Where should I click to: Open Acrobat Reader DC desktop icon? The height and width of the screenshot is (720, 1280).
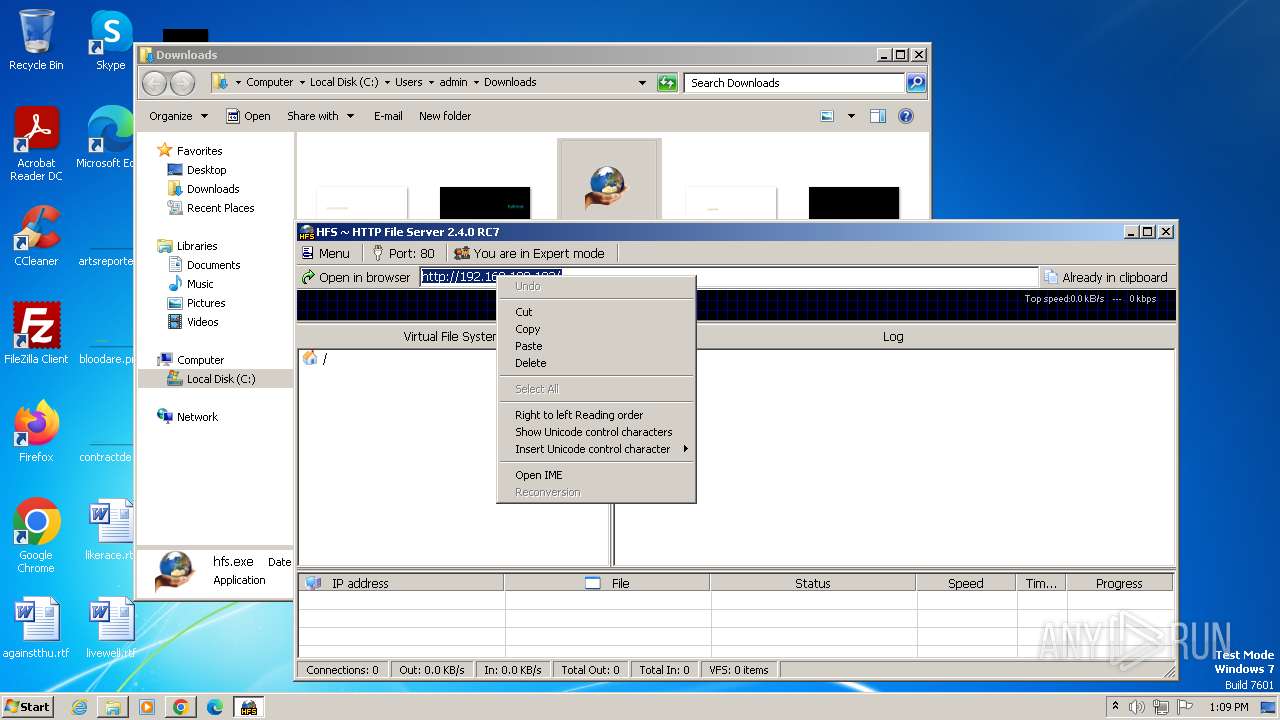click(x=36, y=145)
